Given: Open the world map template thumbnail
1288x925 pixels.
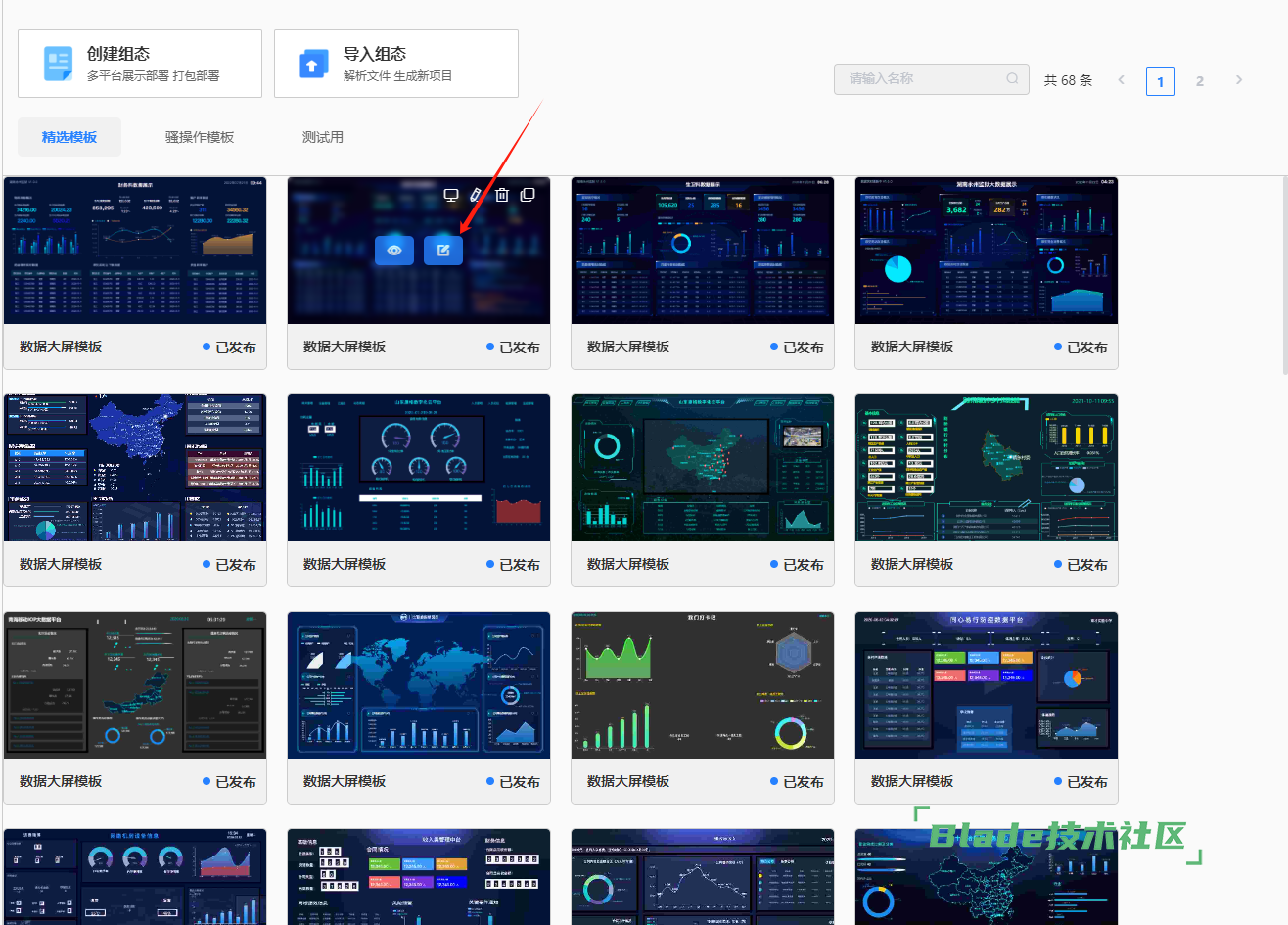Looking at the screenshot, I should (419, 685).
